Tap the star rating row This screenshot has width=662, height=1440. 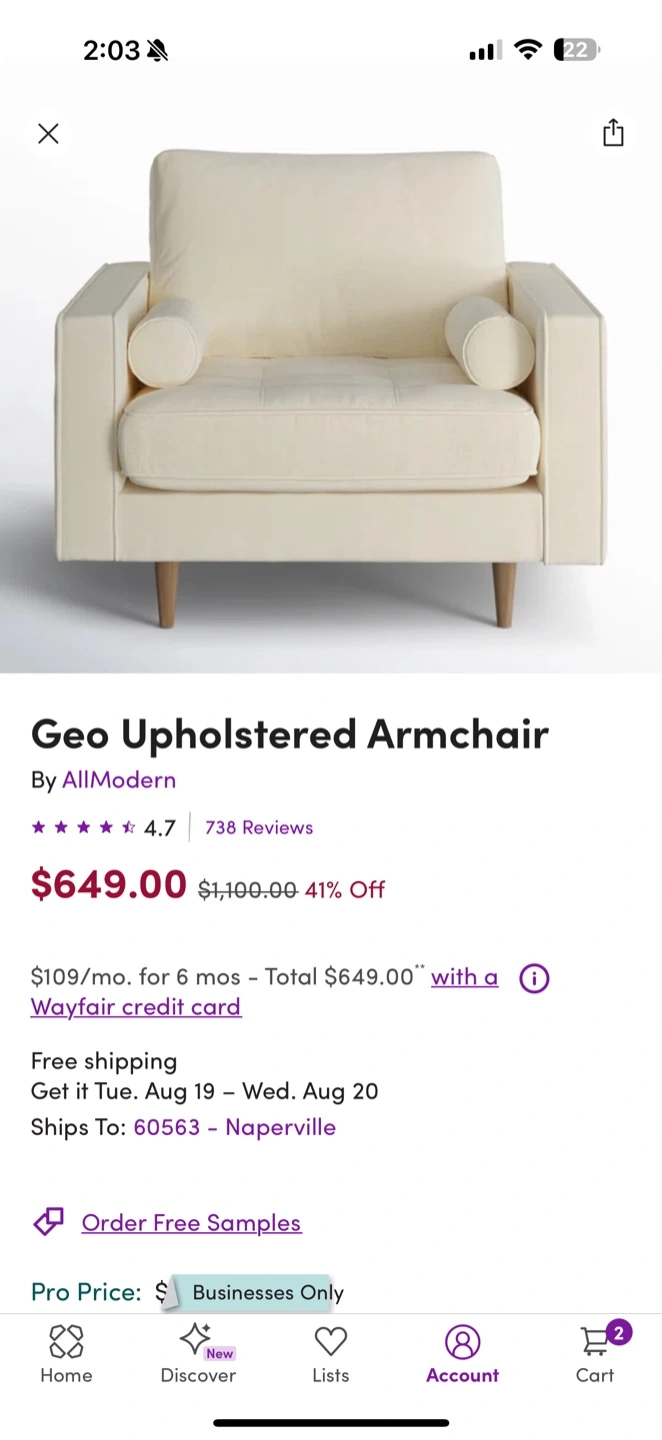point(103,827)
